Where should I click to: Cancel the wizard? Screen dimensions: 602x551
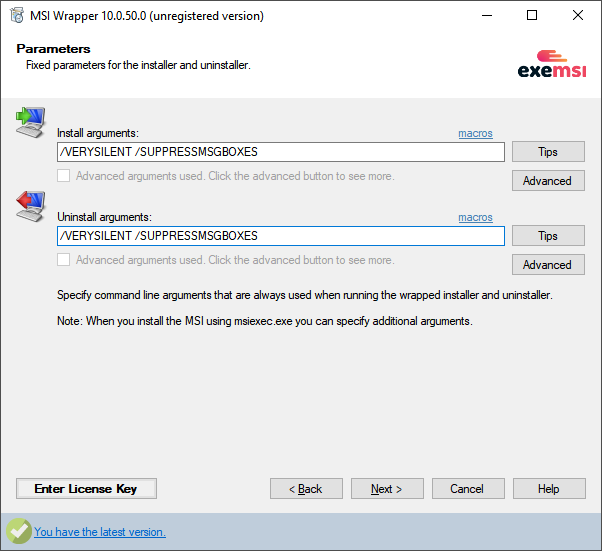[x=468, y=488]
